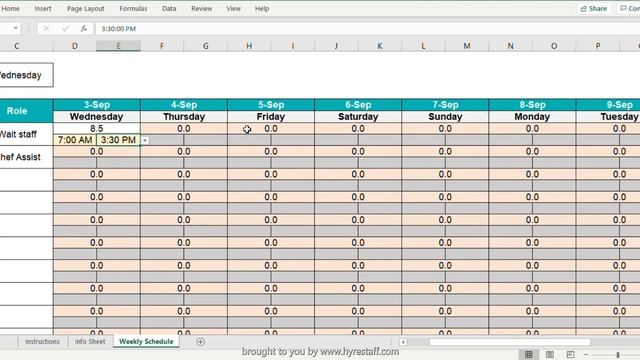Select column H header
This screenshot has height=360, width=640.
point(249,46)
